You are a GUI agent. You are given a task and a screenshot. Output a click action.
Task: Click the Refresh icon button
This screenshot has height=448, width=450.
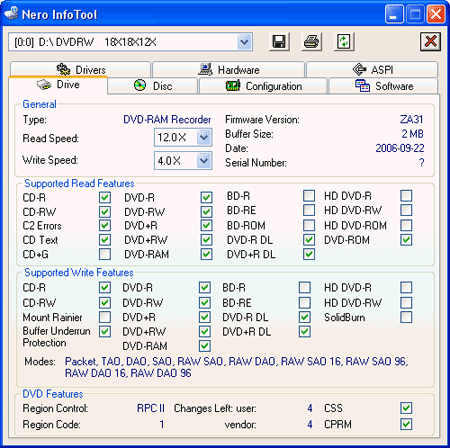tap(344, 42)
